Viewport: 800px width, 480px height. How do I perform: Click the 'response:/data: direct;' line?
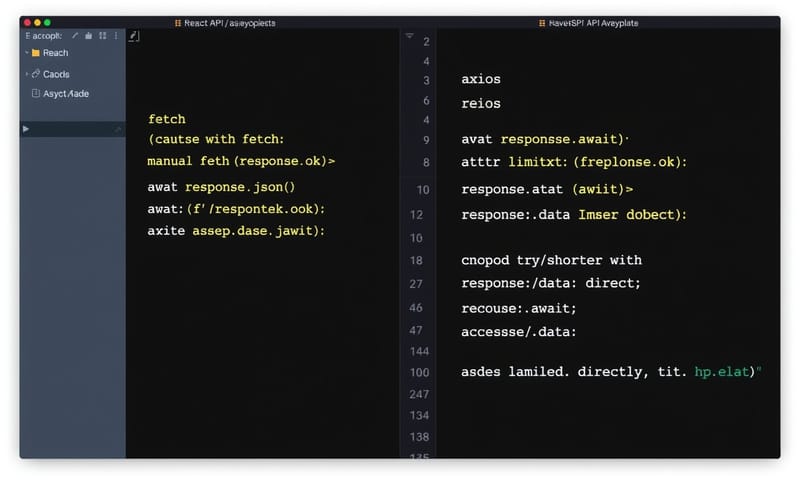coord(551,283)
